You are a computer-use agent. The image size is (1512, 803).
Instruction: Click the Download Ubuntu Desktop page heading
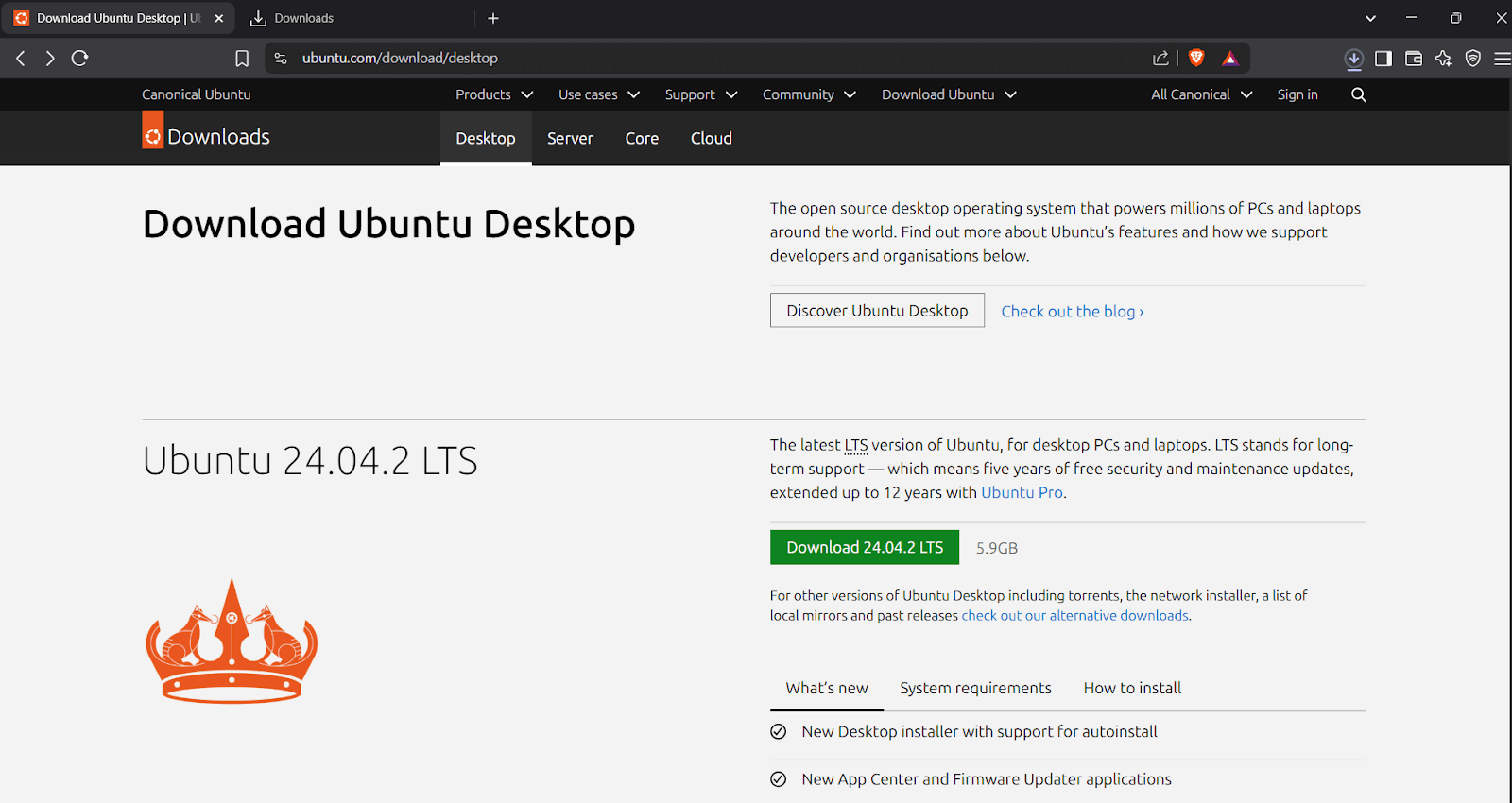point(389,225)
